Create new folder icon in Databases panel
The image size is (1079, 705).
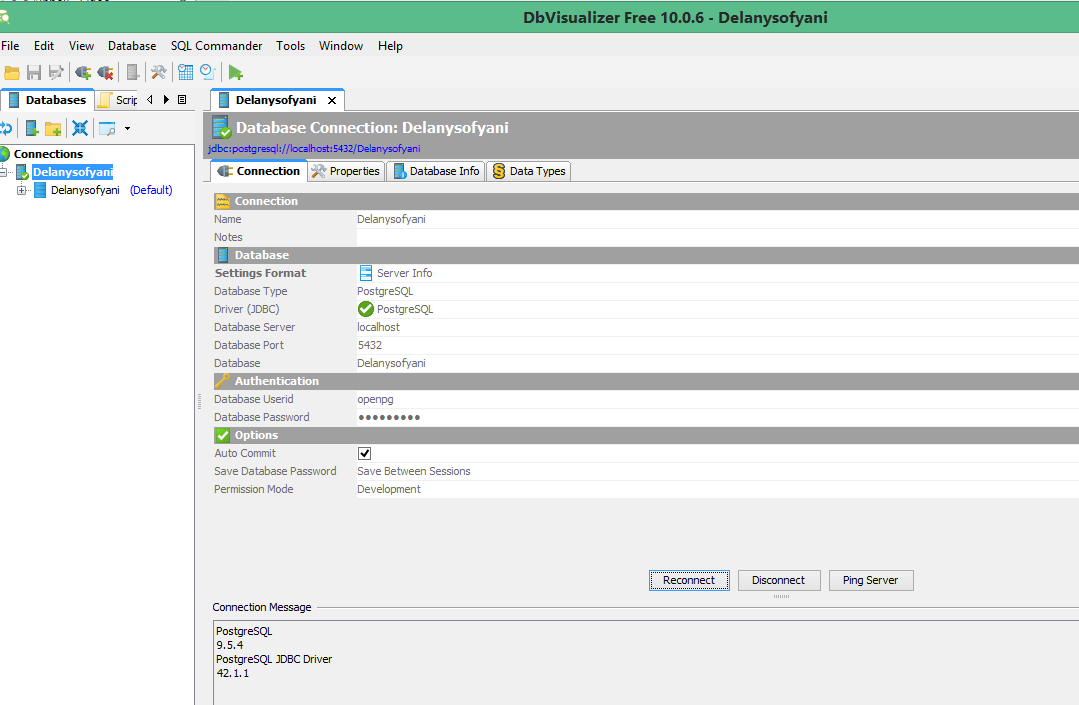[x=53, y=129]
